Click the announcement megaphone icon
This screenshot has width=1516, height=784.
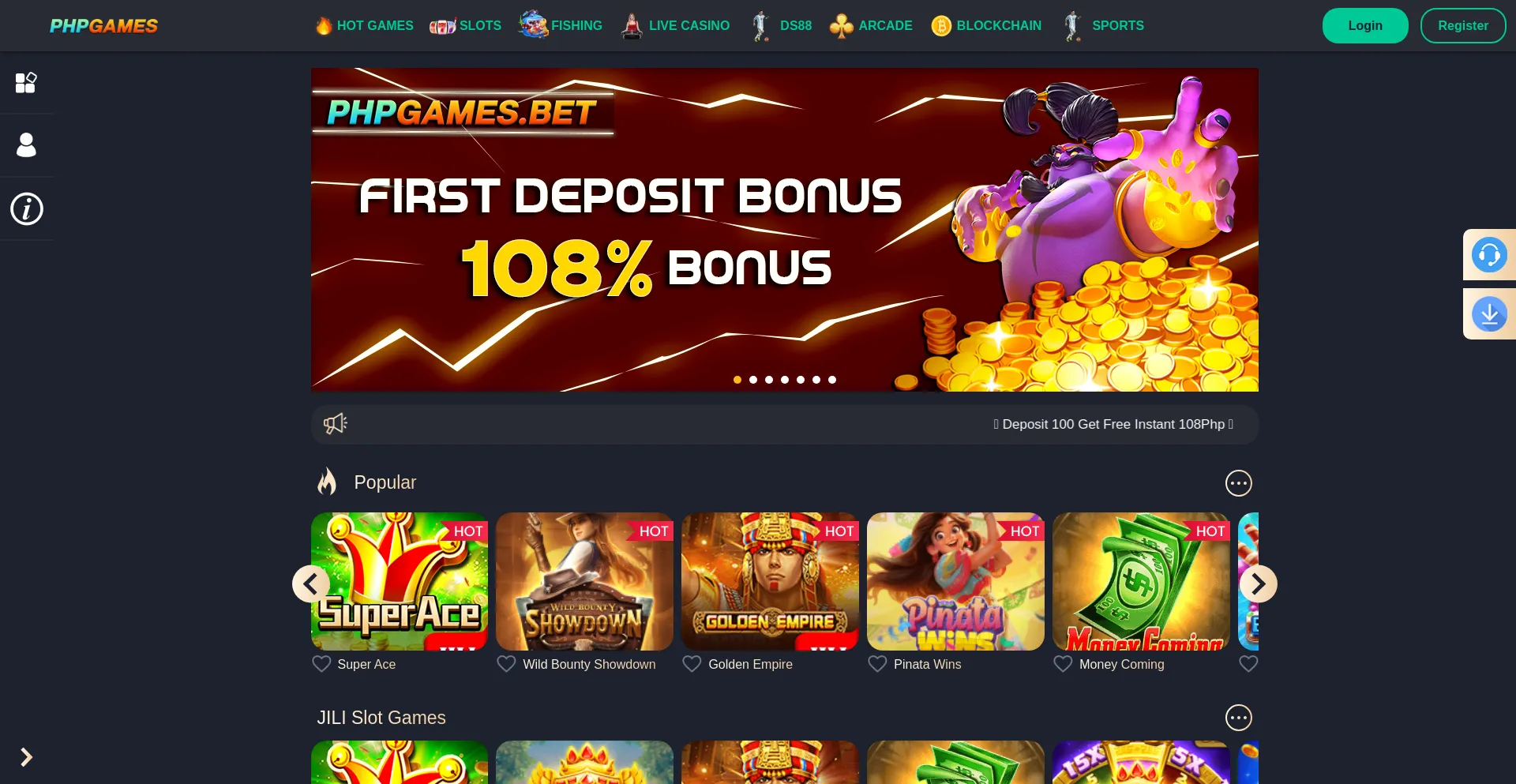pos(336,424)
